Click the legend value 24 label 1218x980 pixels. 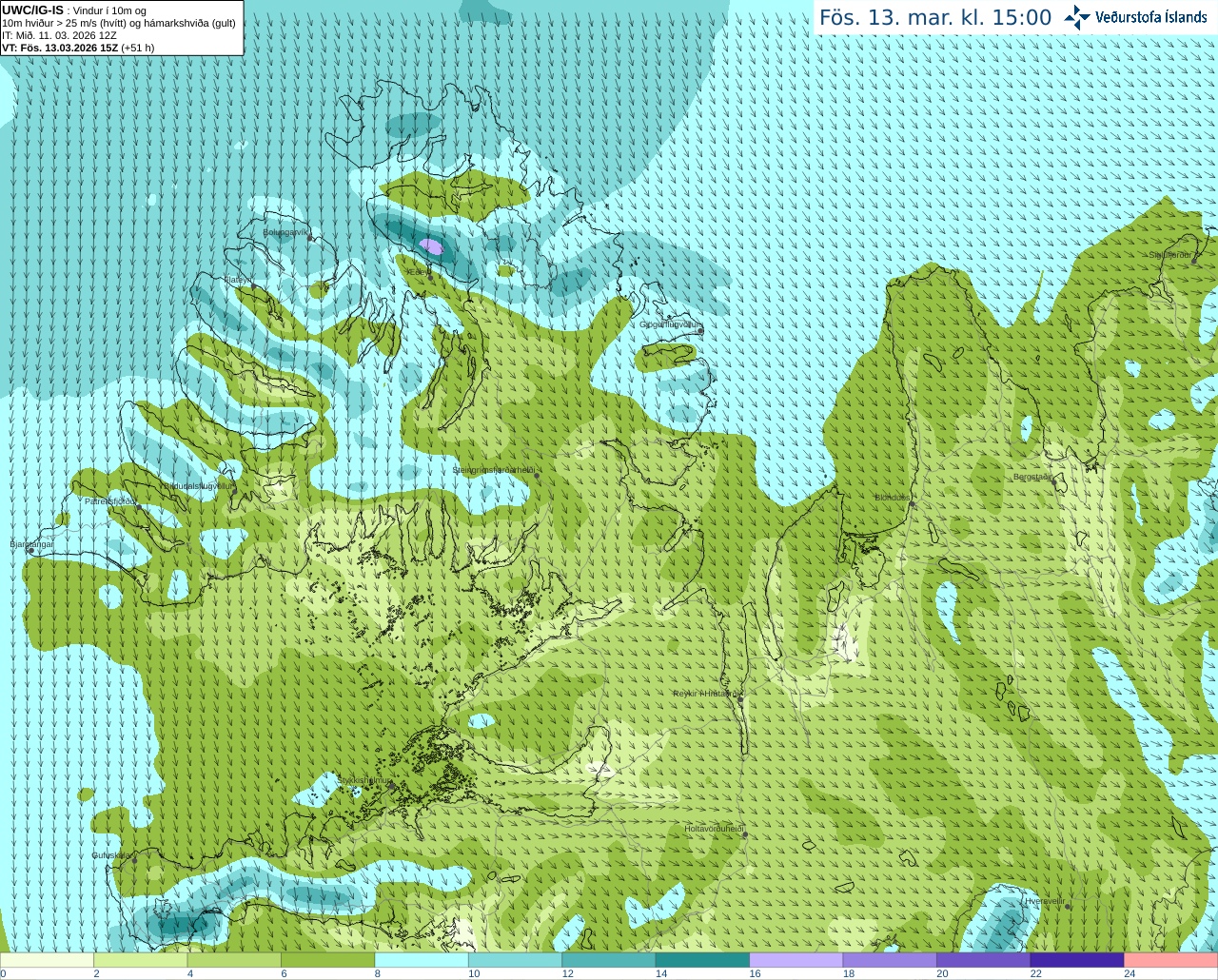1130,973
